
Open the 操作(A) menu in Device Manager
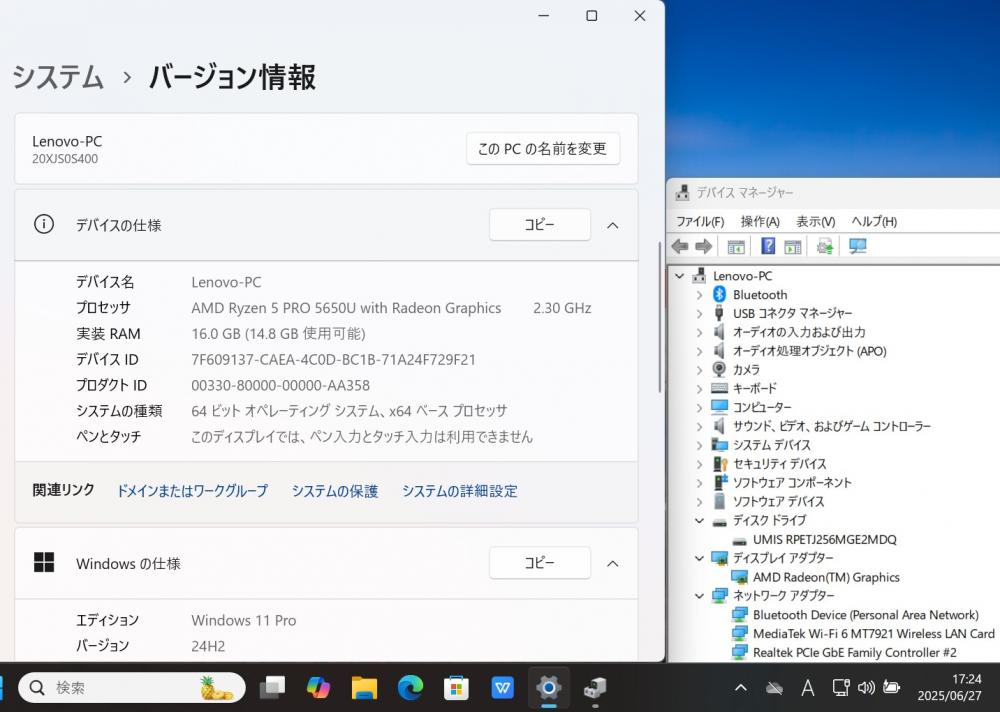[x=760, y=221]
